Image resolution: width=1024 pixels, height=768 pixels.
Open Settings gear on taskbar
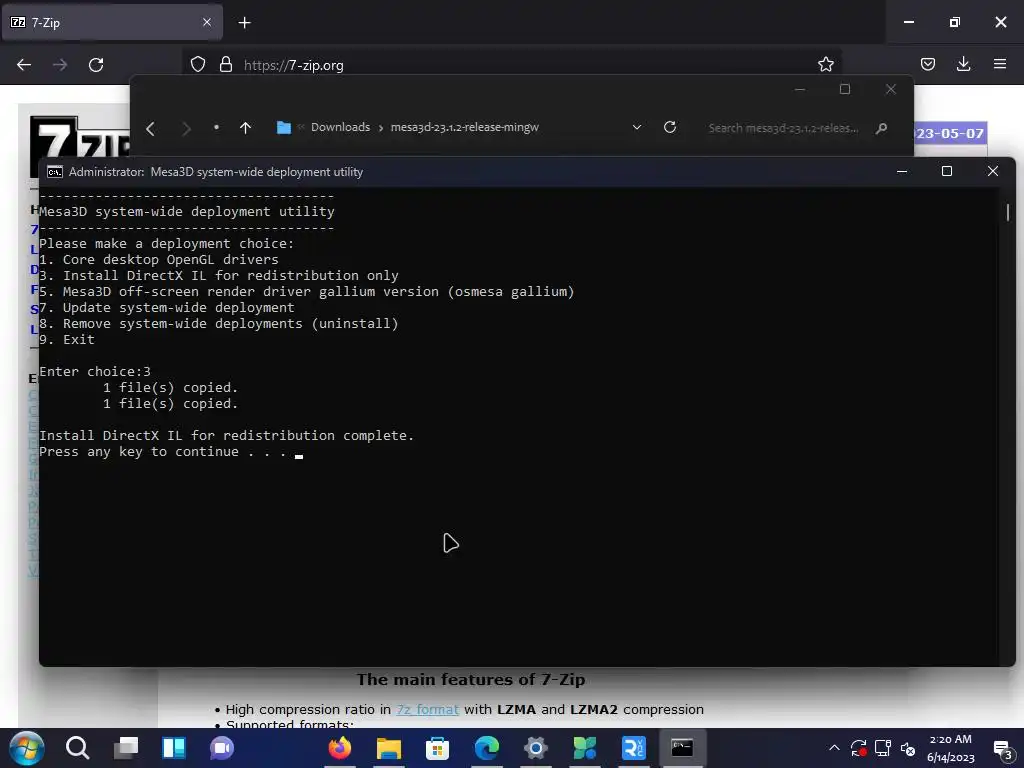(x=536, y=748)
